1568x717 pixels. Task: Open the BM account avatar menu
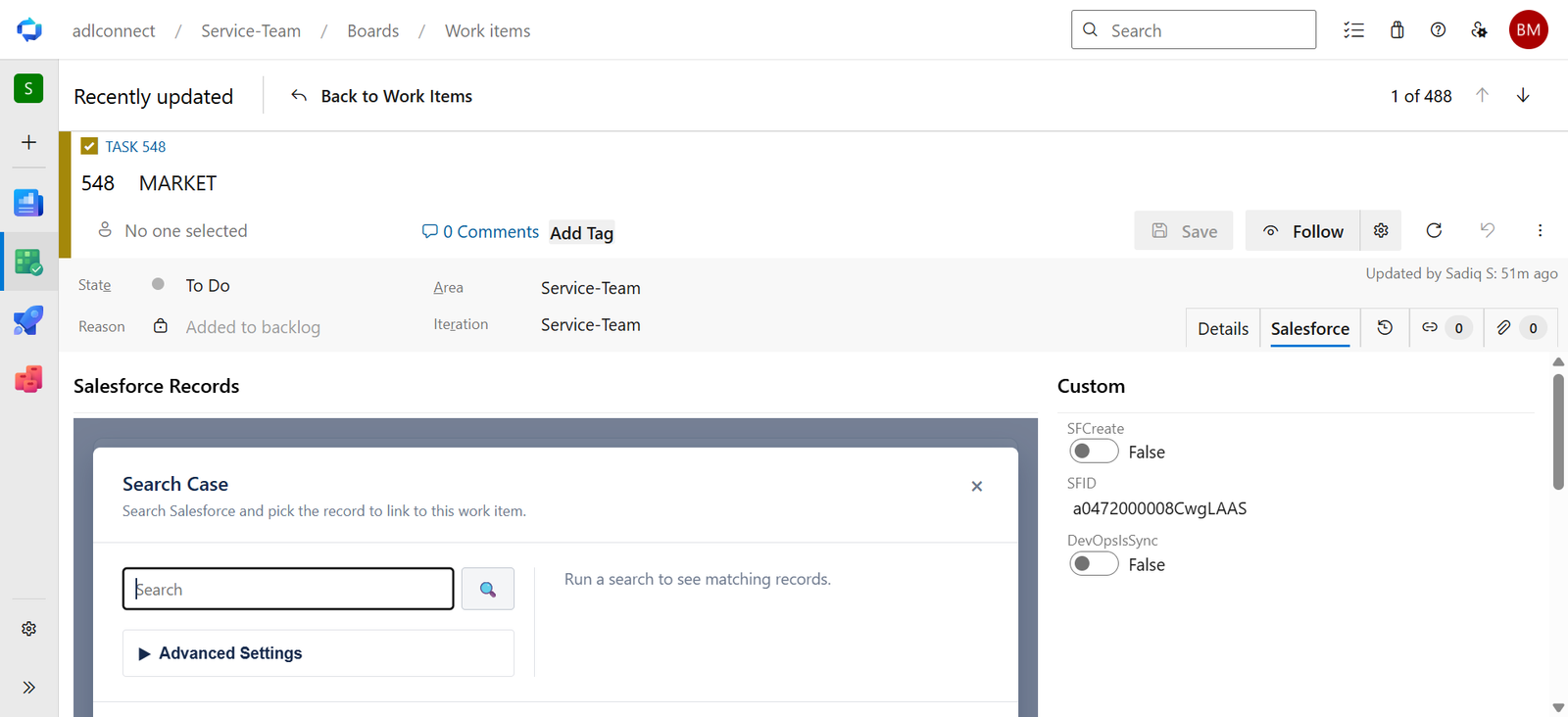(x=1528, y=29)
